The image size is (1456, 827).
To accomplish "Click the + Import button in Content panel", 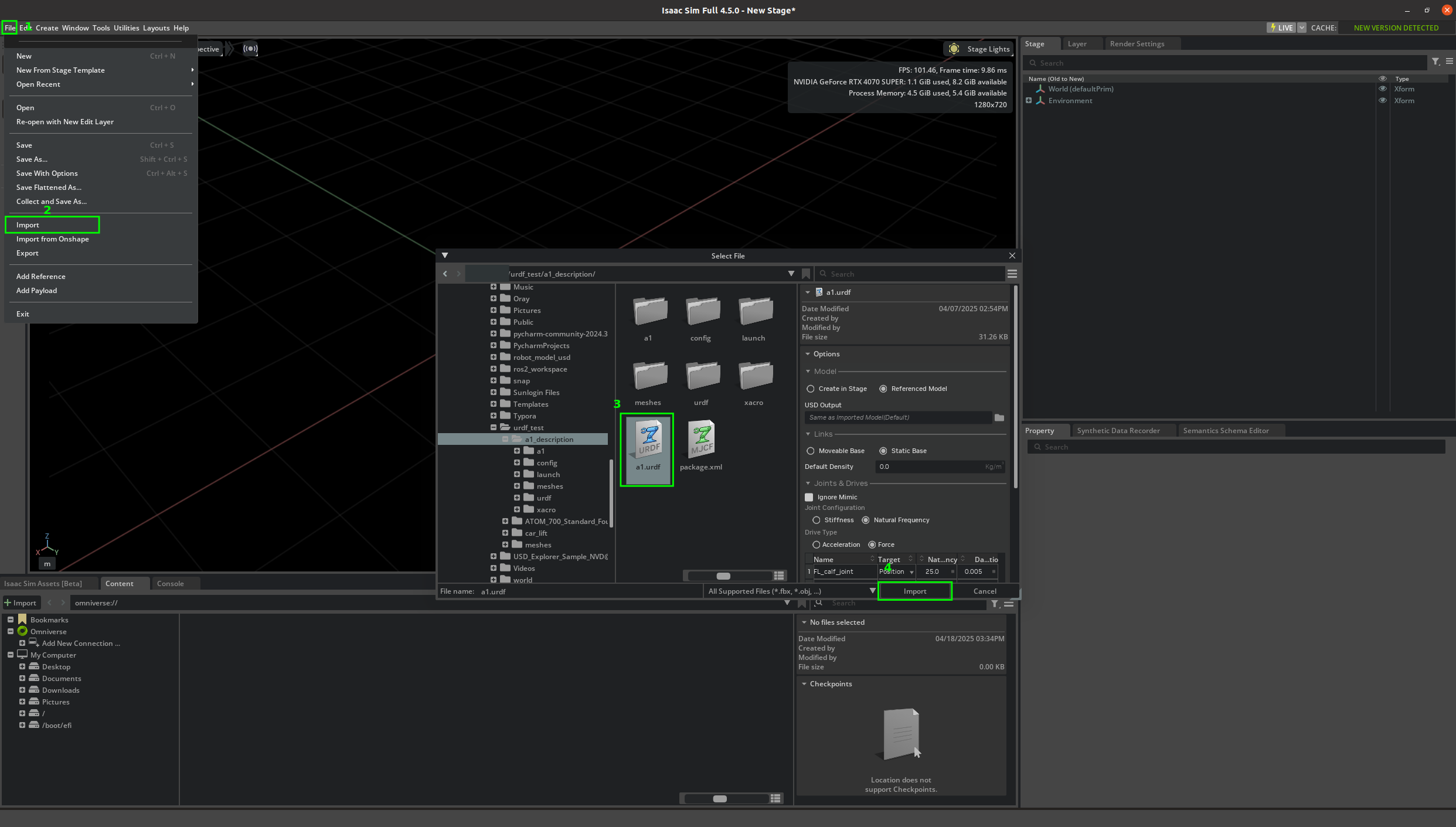I will click(21, 603).
